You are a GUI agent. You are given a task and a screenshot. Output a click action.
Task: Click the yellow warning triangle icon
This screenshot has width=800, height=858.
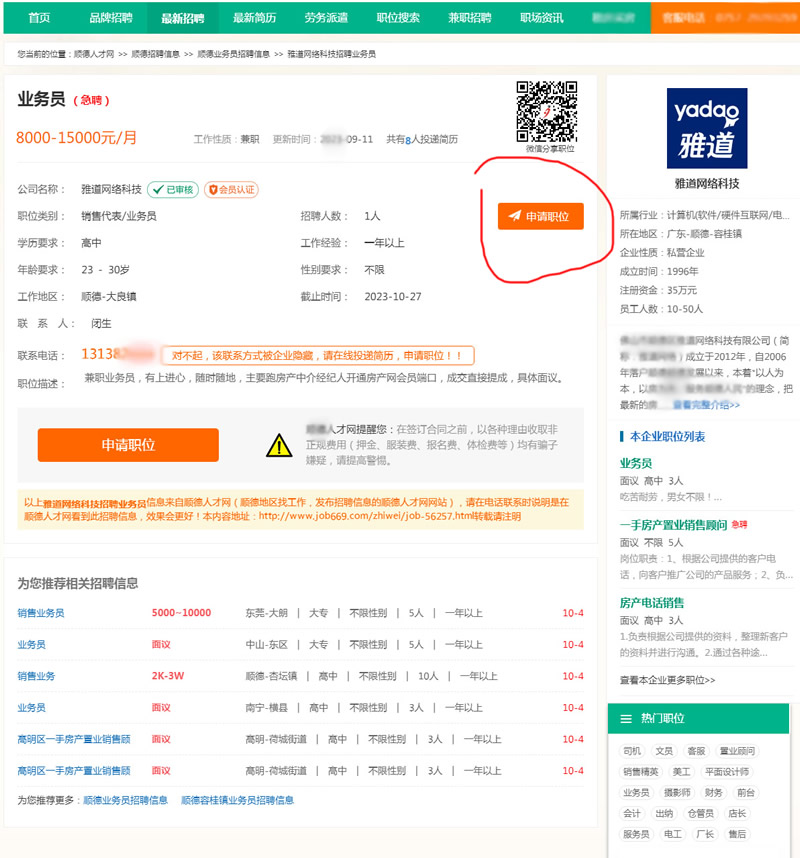tap(279, 445)
